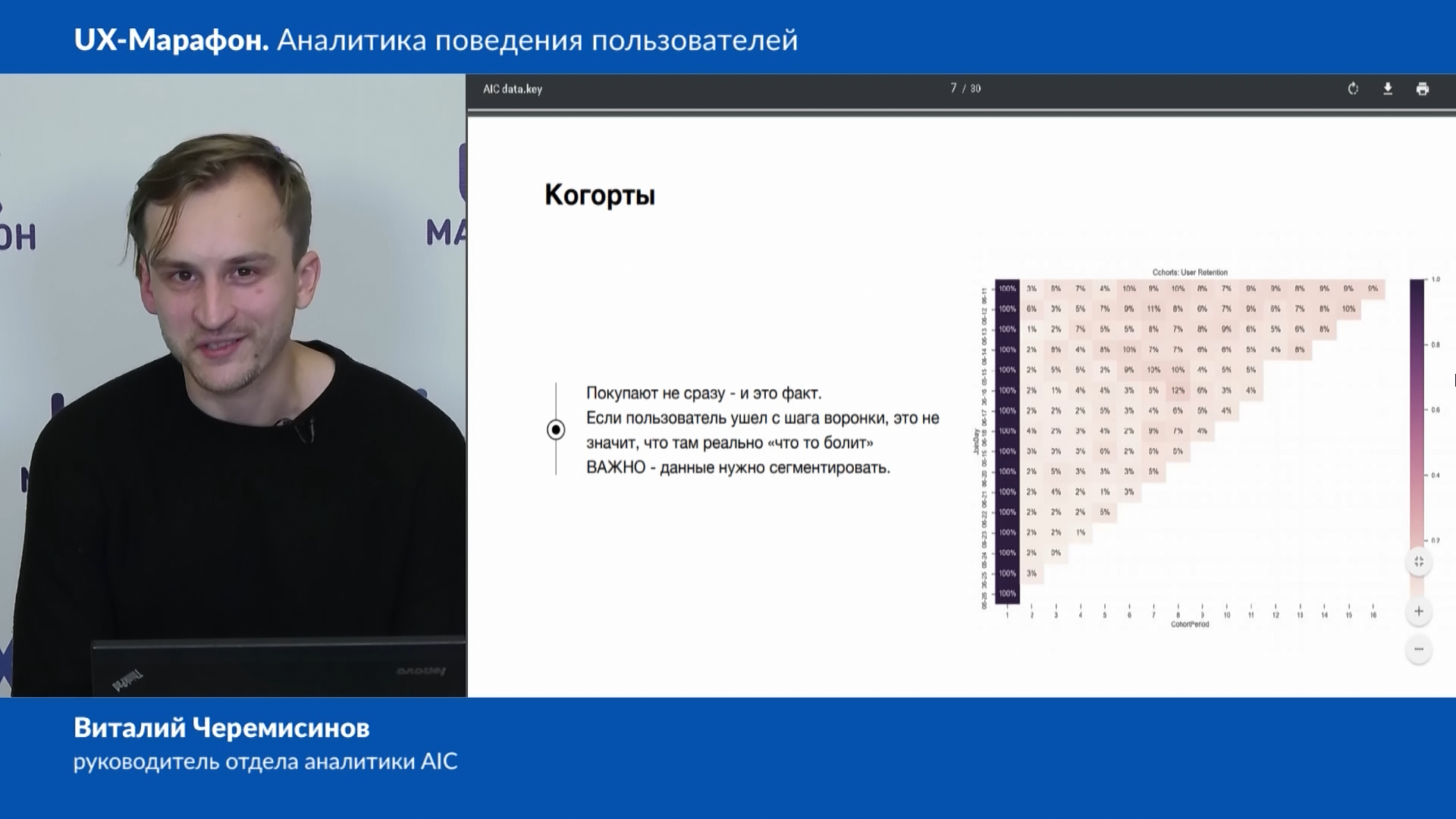Click the download icon in PDF toolbar

click(1388, 89)
